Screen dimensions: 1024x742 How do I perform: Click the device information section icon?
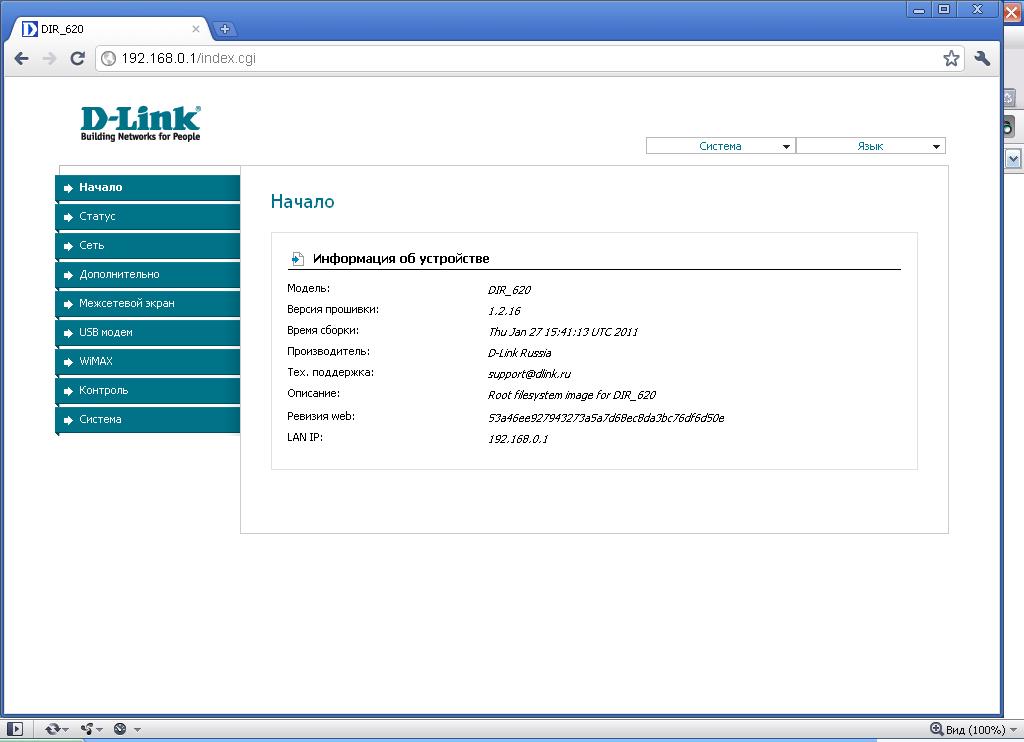click(297, 259)
